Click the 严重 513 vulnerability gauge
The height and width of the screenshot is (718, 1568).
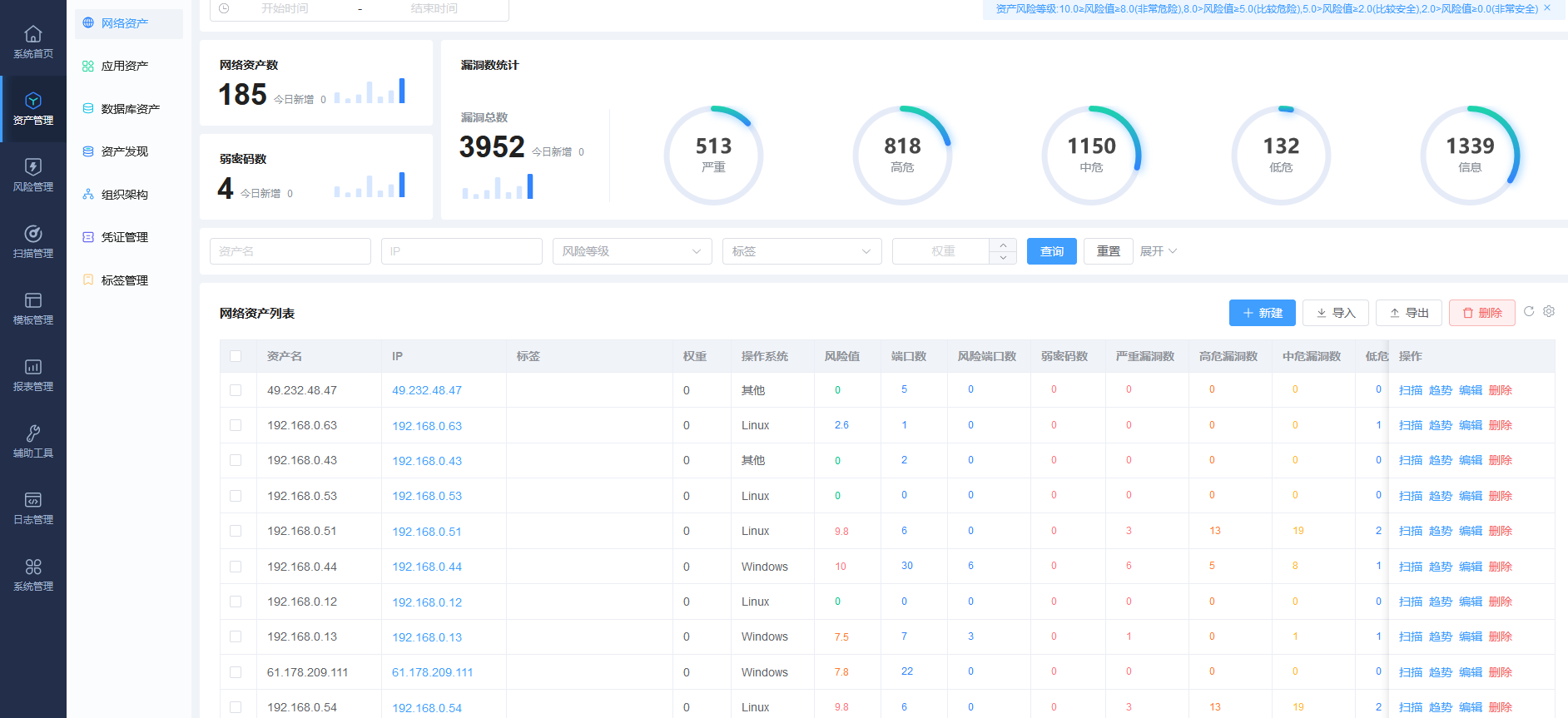tap(713, 155)
